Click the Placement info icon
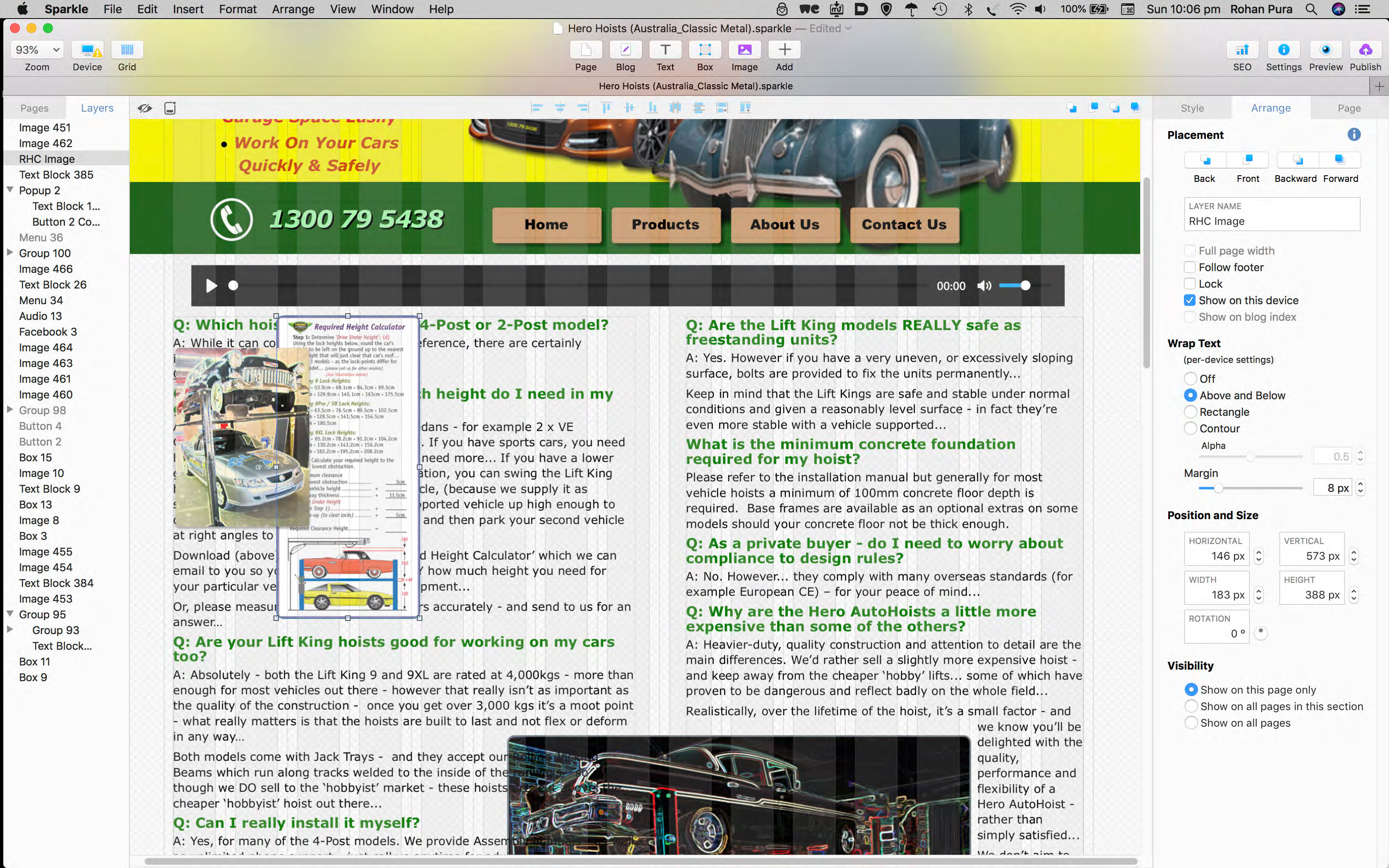This screenshot has width=1389, height=868. click(x=1354, y=134)
